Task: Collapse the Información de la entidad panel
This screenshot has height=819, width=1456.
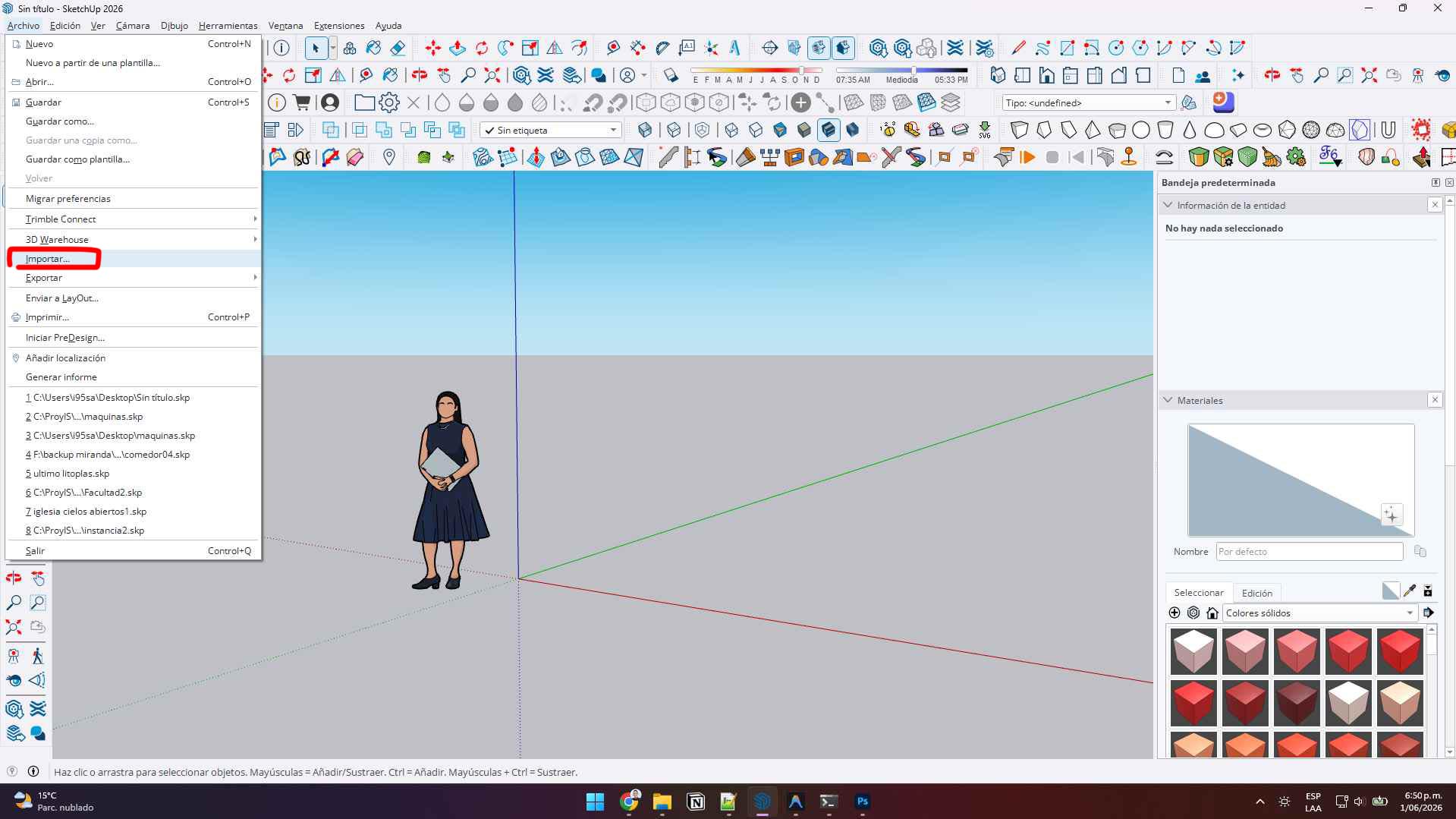Action: tap(1168, 205)
